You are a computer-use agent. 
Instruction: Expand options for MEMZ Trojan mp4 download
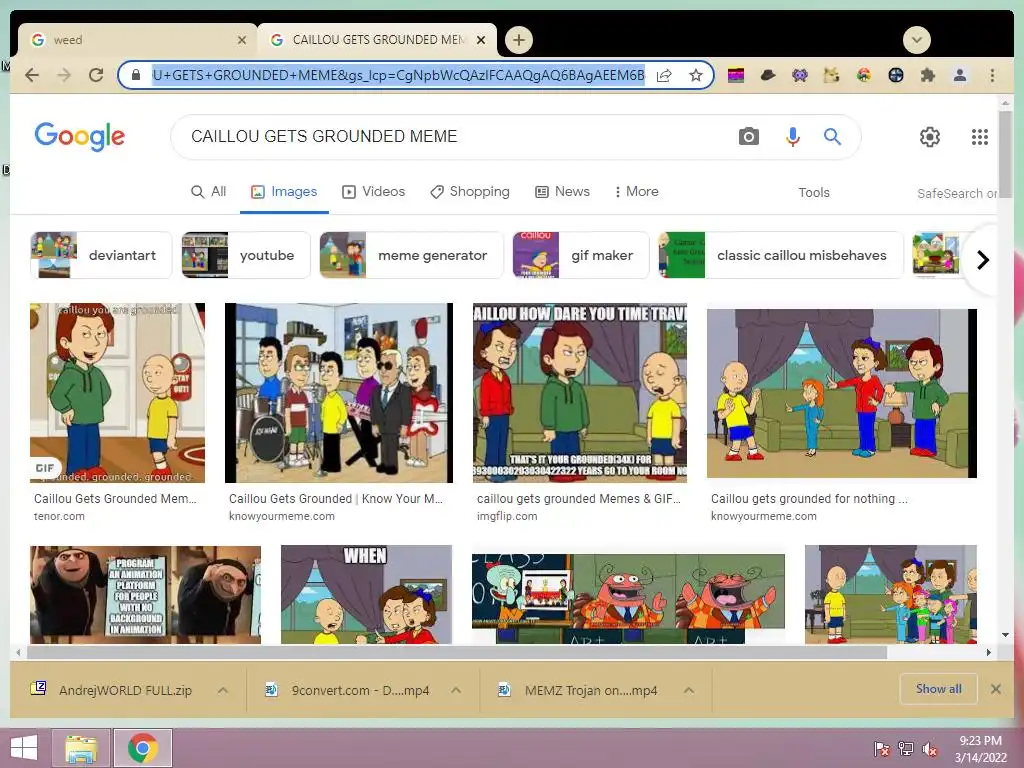[x=689, y=690]
